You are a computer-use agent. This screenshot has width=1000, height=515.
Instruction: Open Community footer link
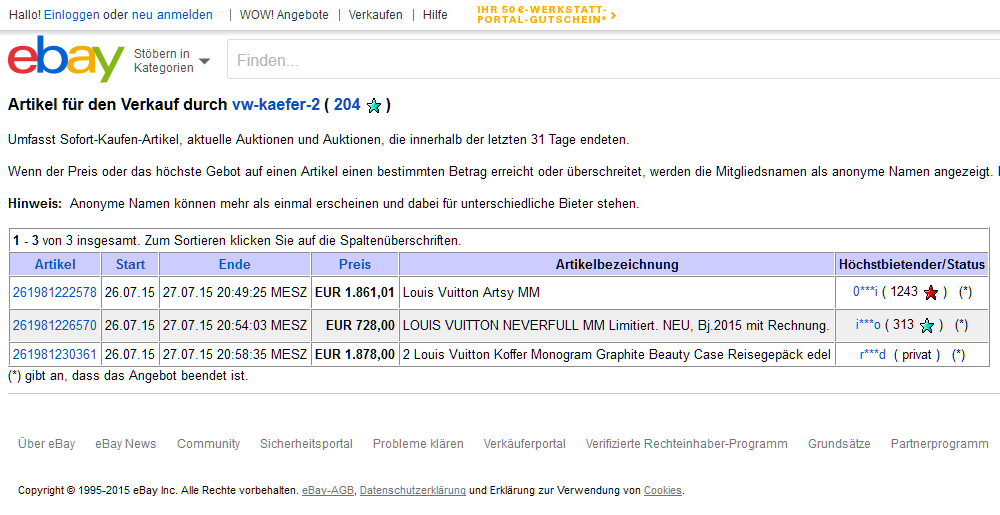[x=209, y=444]
